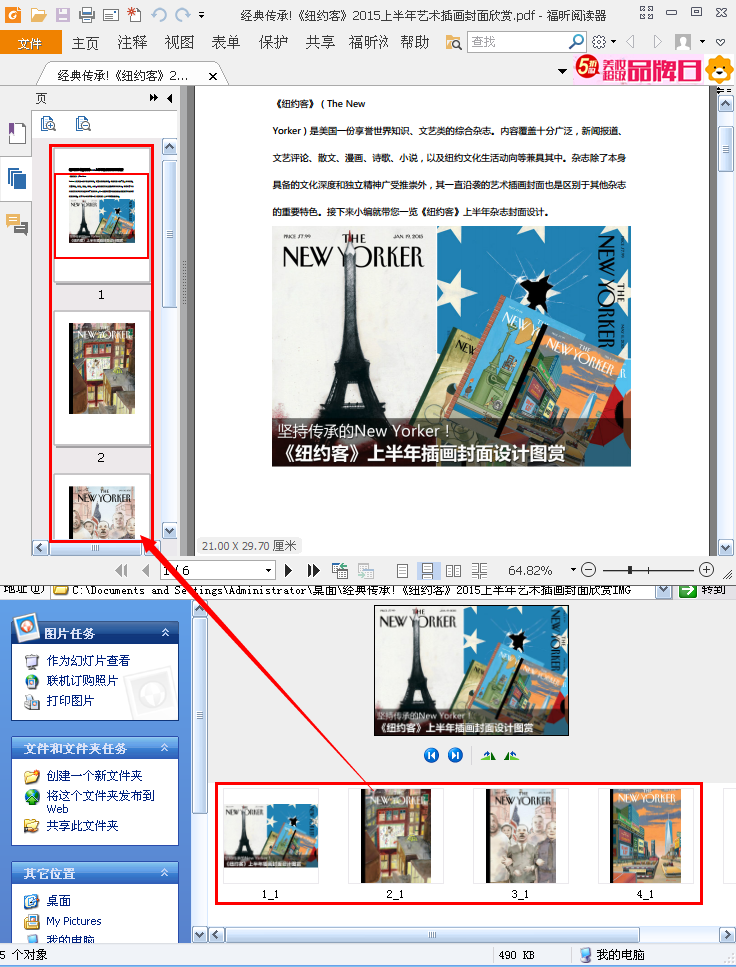736x967 pixels.
Task: Go to first page button
Action: click(122, 570)
